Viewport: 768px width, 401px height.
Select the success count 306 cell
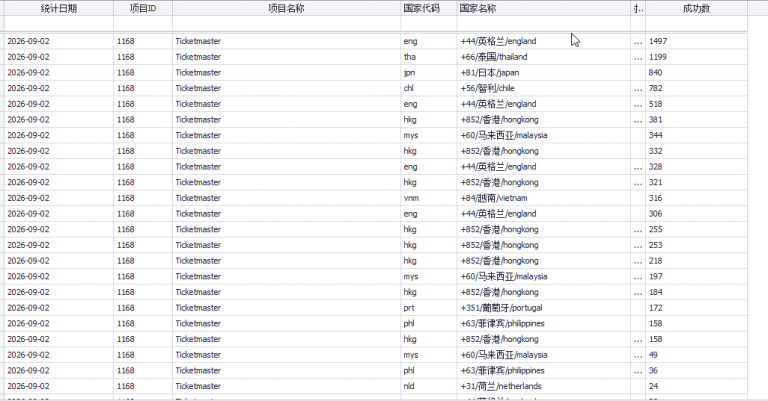[x=696, y=213]
